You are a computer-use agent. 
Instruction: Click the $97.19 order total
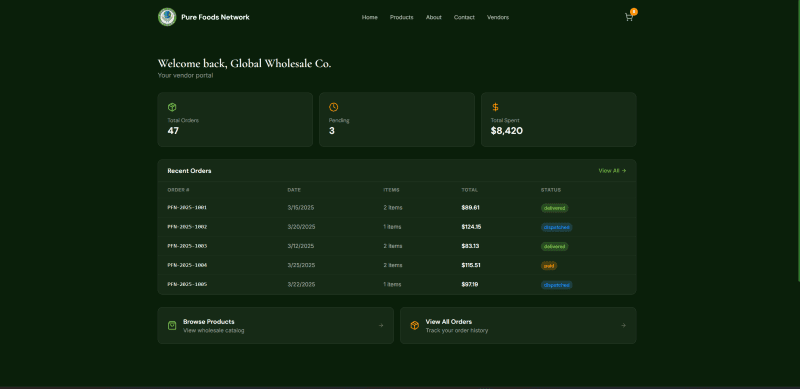[470, 284]
